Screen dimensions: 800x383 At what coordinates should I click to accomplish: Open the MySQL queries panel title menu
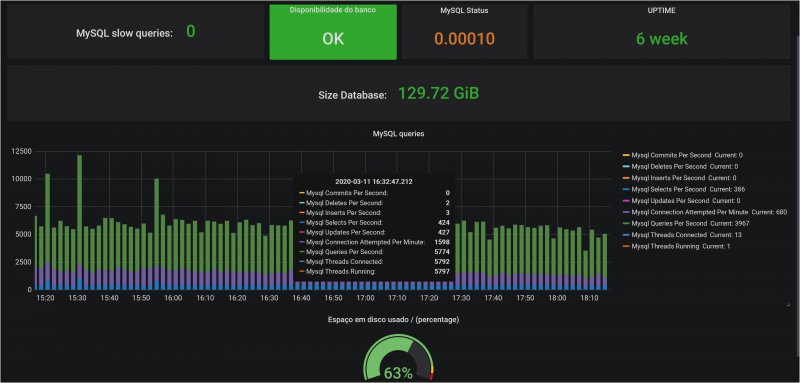pyautogui.click(x=398, y=134)
